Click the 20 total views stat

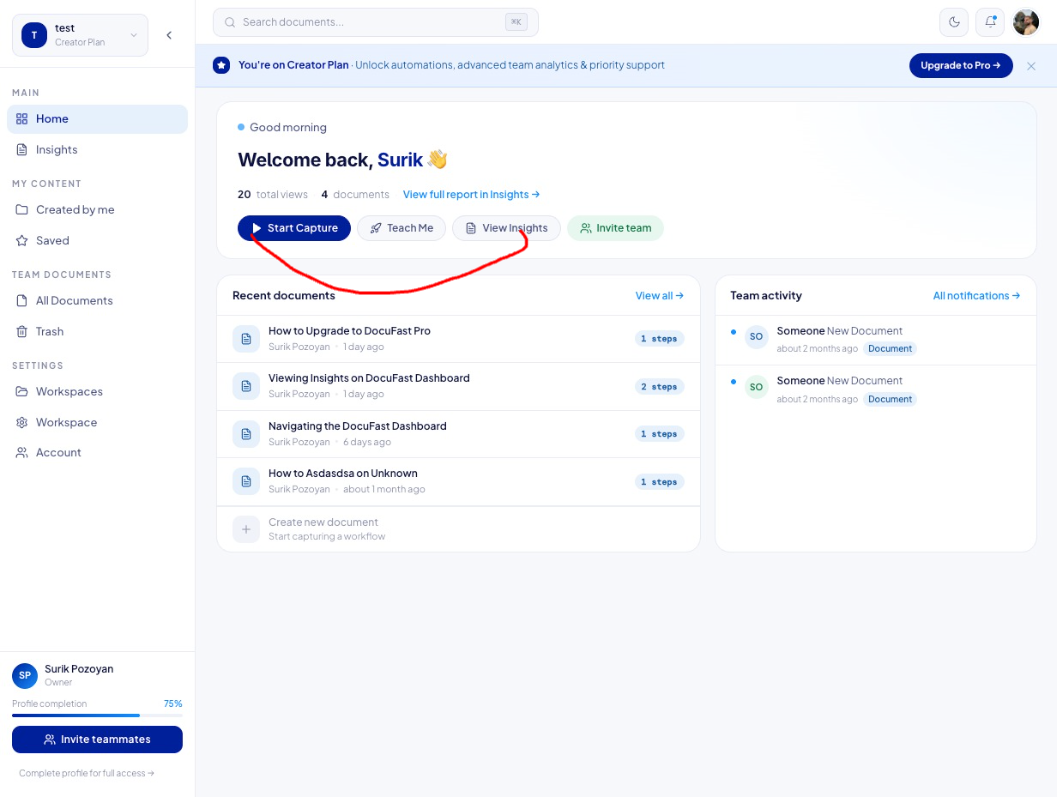(272, 194)
